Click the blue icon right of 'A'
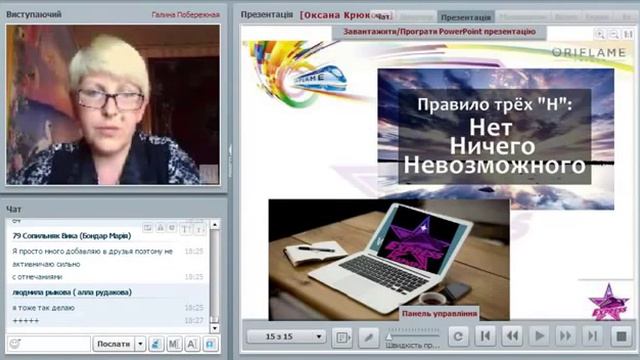The height and width of the screenshot is (360, 640). coord(210,344)
